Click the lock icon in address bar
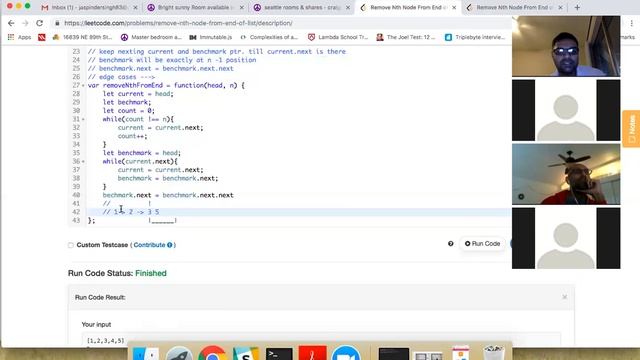 pos(57,23)
